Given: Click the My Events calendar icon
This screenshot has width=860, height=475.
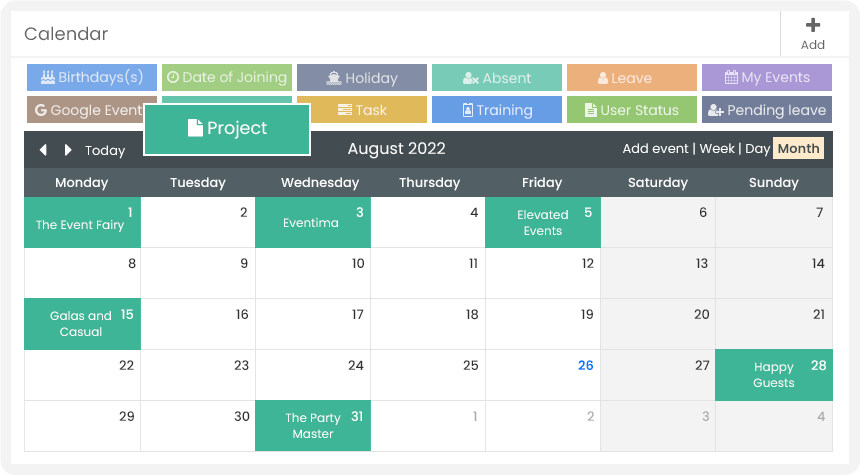Looking at the screenshot, I should tap(731, 77).
